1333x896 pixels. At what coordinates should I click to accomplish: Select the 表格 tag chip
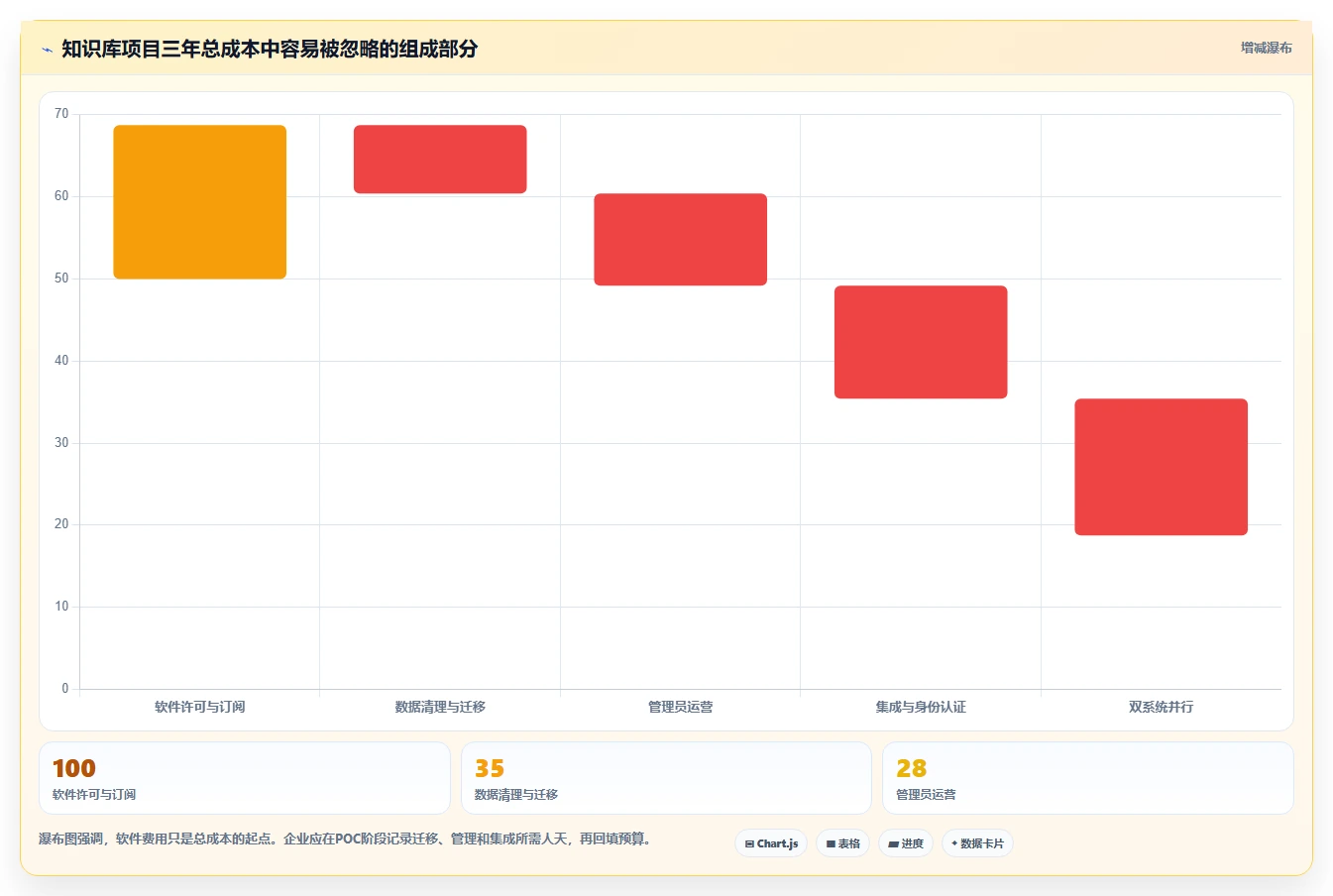[842, 843]
